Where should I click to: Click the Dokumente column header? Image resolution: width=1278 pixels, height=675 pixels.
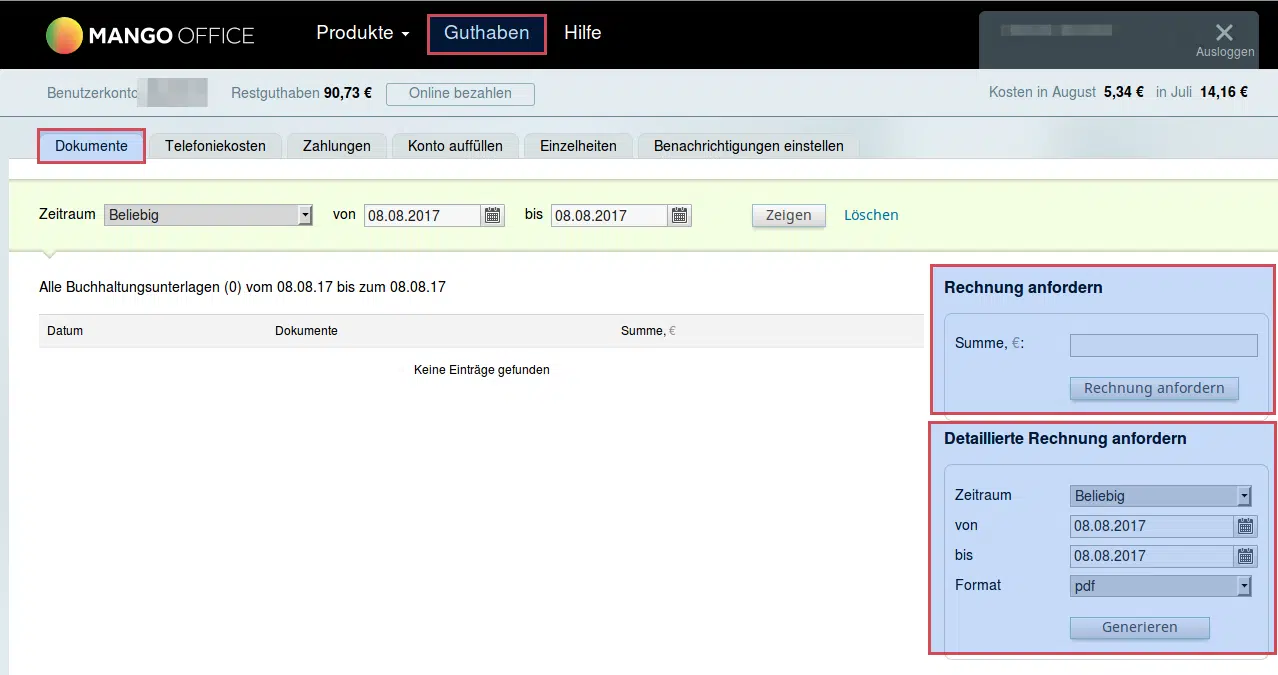pyautogui.click(x=306, y=331)
